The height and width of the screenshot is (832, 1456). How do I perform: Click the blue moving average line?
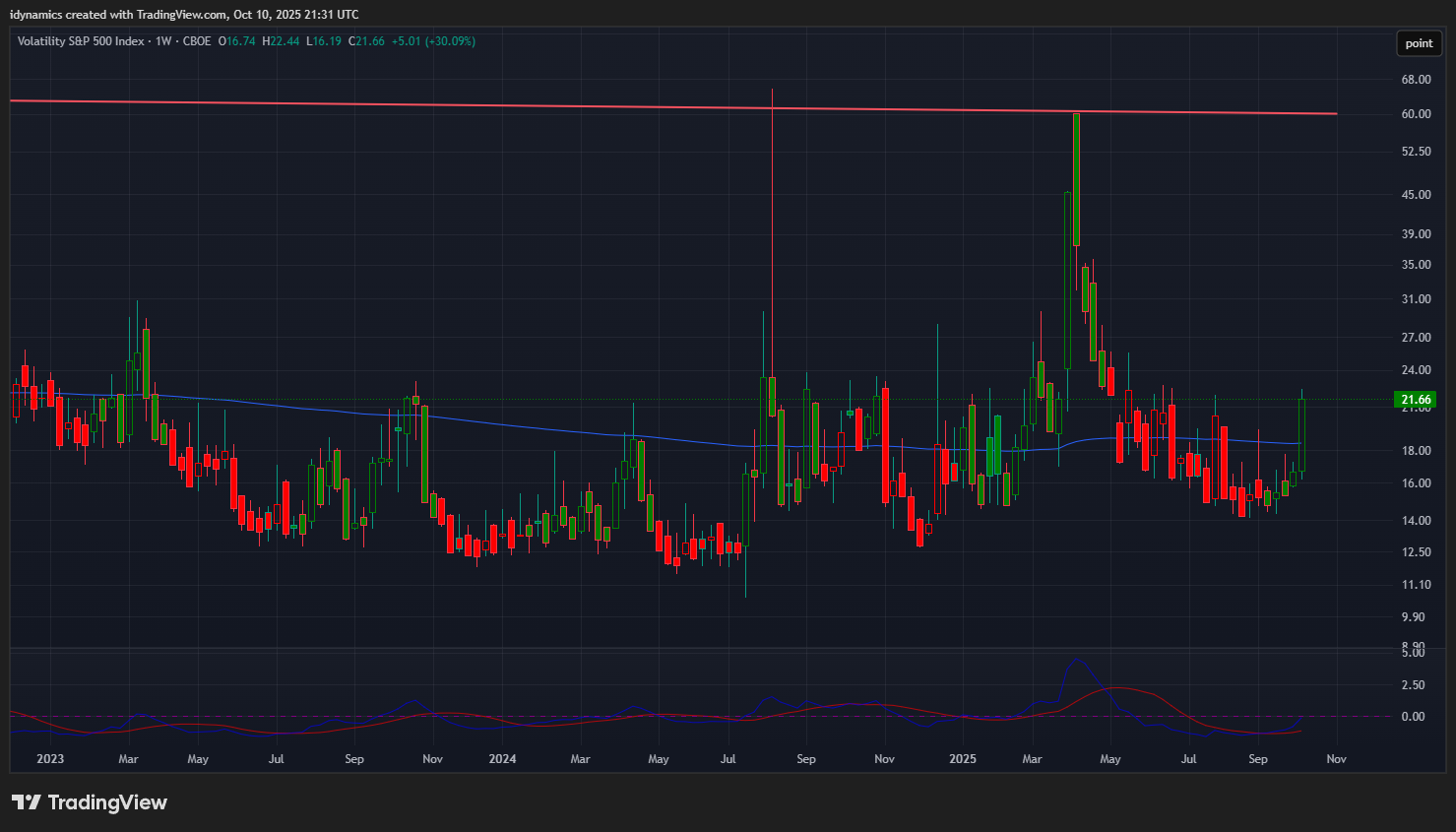pyautogui.click(x=492, y=422)
